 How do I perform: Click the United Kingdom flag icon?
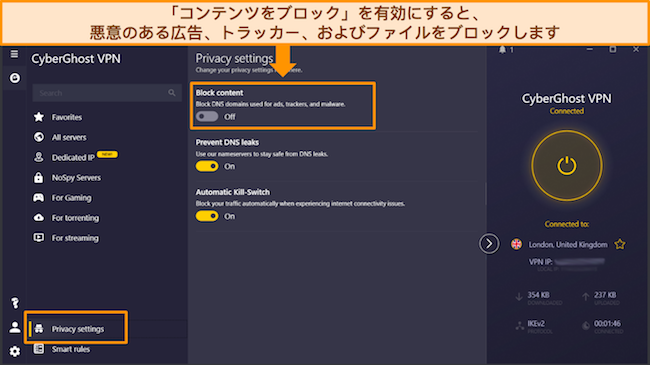point(517,244)
